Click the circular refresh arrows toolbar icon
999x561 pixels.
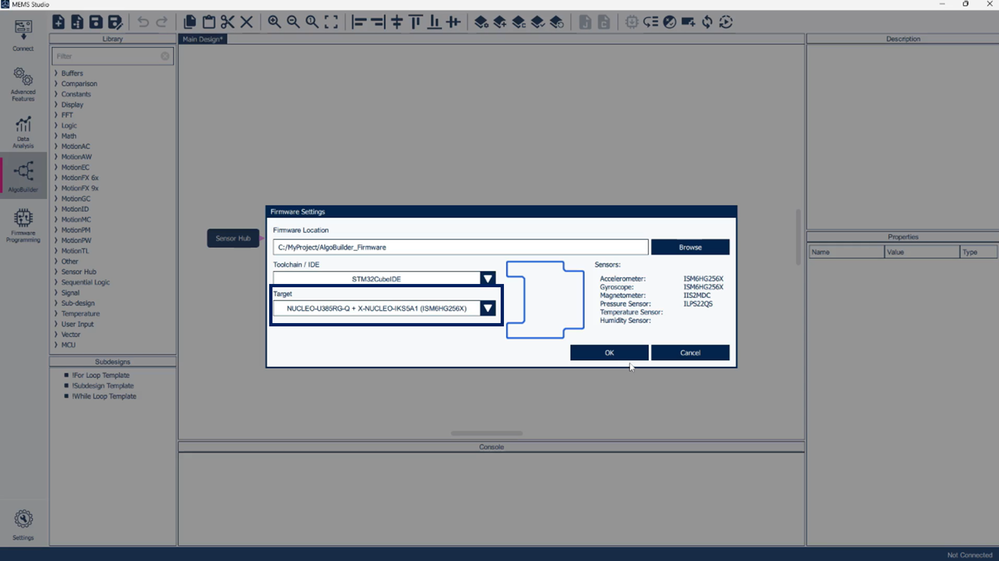(707, 22)
